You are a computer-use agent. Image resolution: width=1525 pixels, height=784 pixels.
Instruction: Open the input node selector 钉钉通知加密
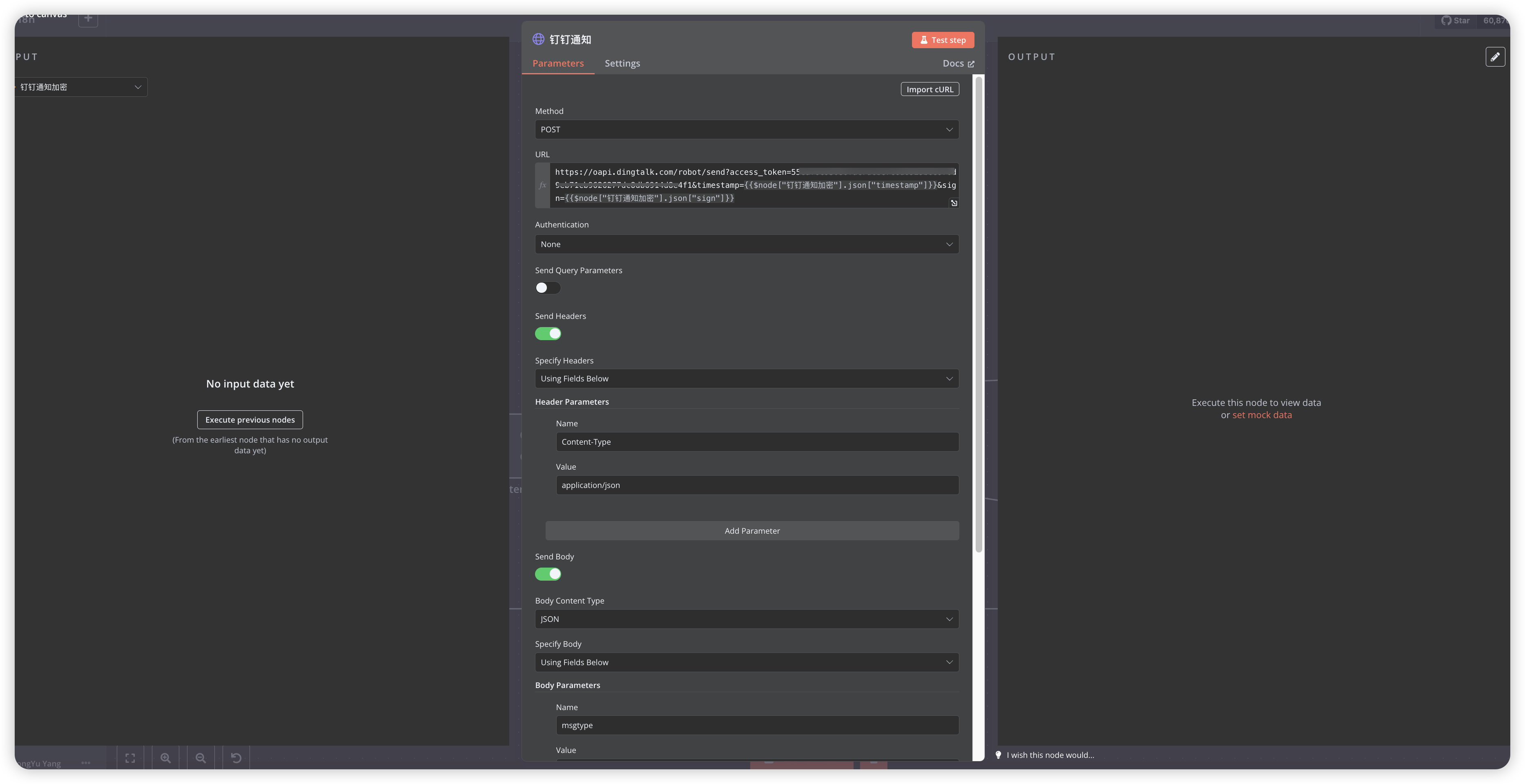(80, 87)
